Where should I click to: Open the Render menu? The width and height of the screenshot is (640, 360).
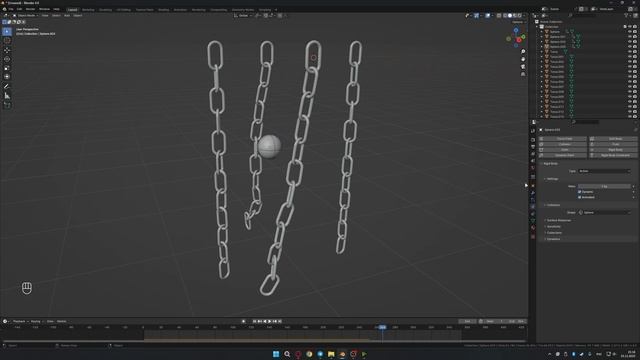pos(31,9)
